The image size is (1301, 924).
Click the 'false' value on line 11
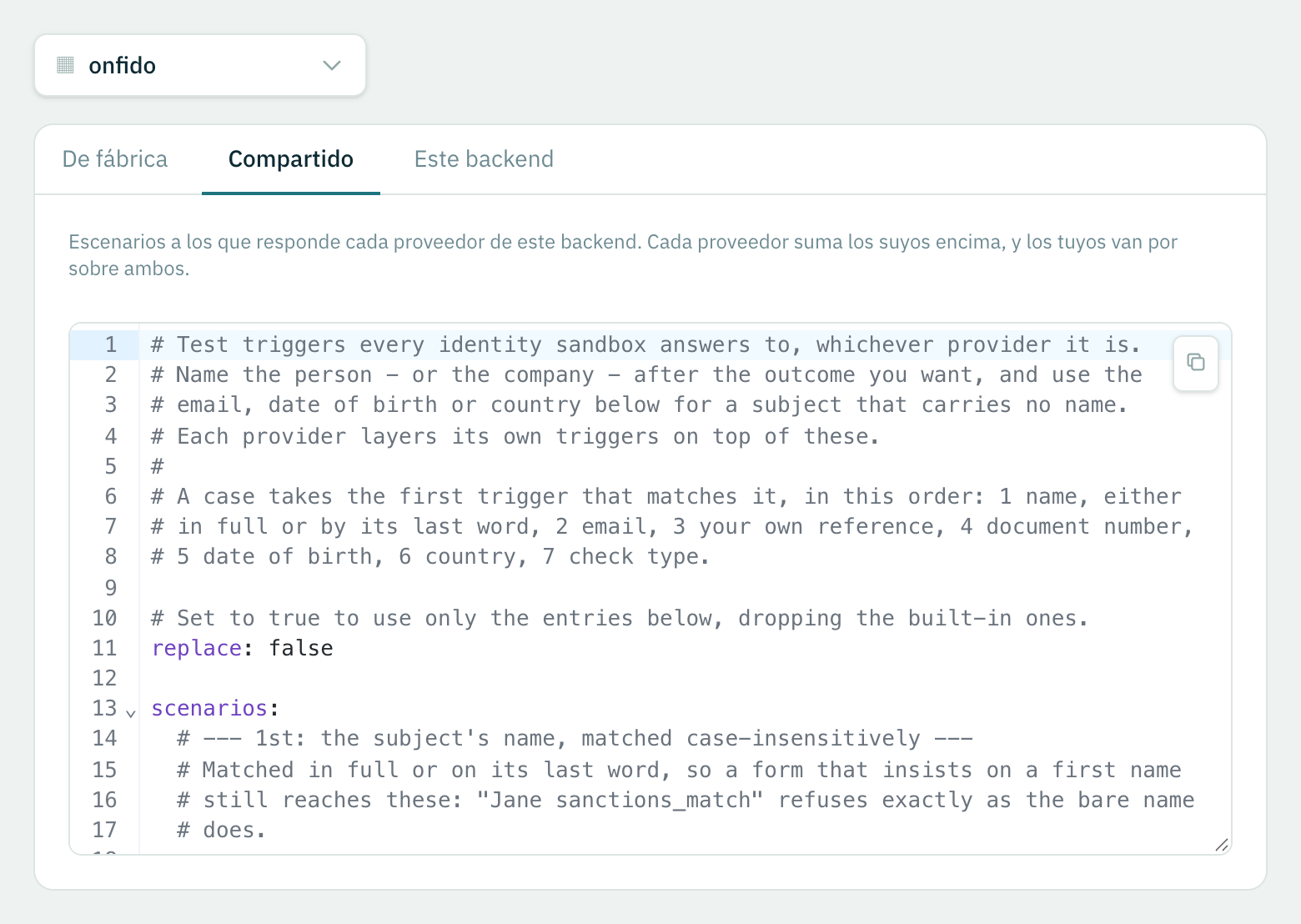pos(301,648)
